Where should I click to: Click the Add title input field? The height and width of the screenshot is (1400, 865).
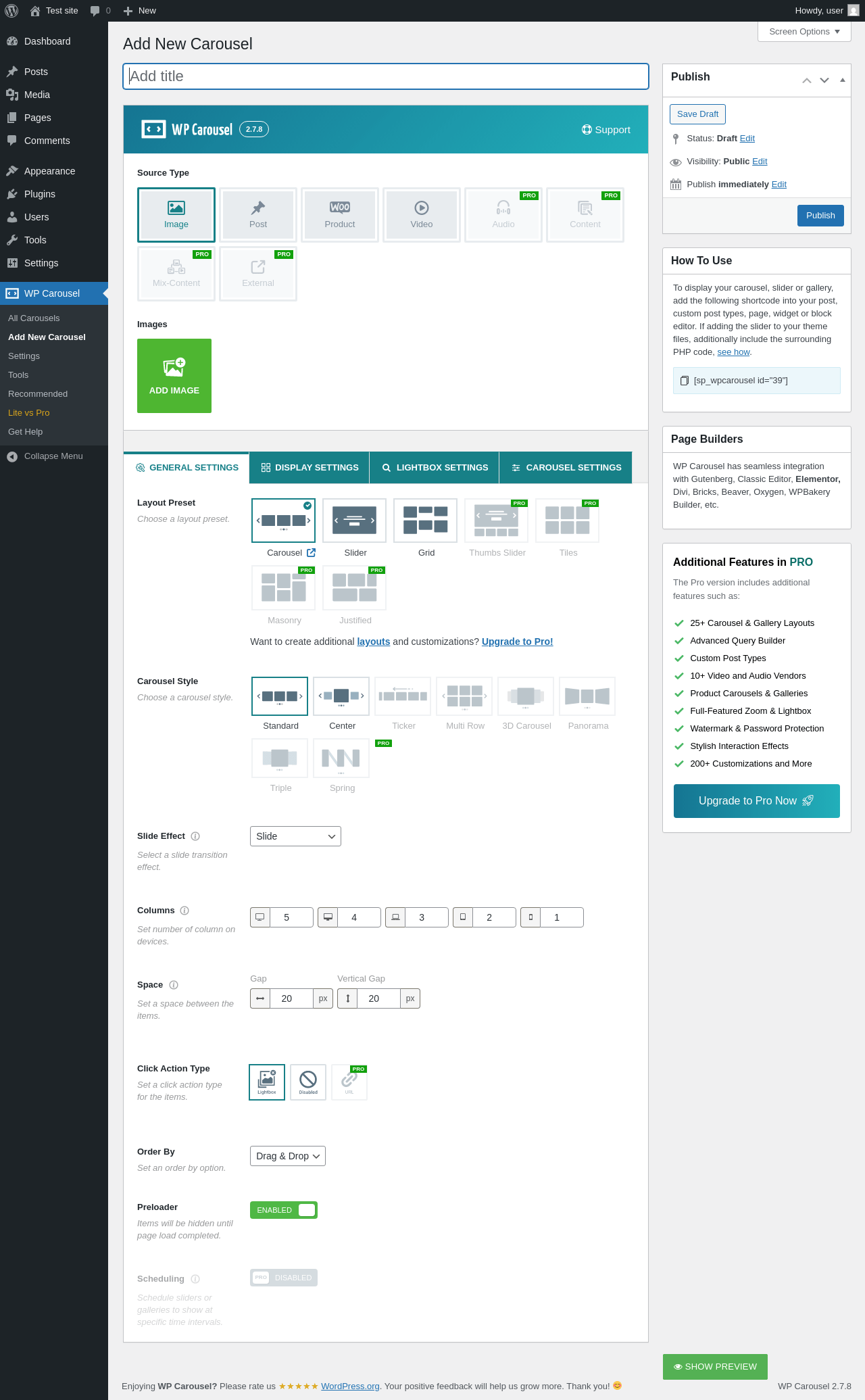click(x=386, y=76)
